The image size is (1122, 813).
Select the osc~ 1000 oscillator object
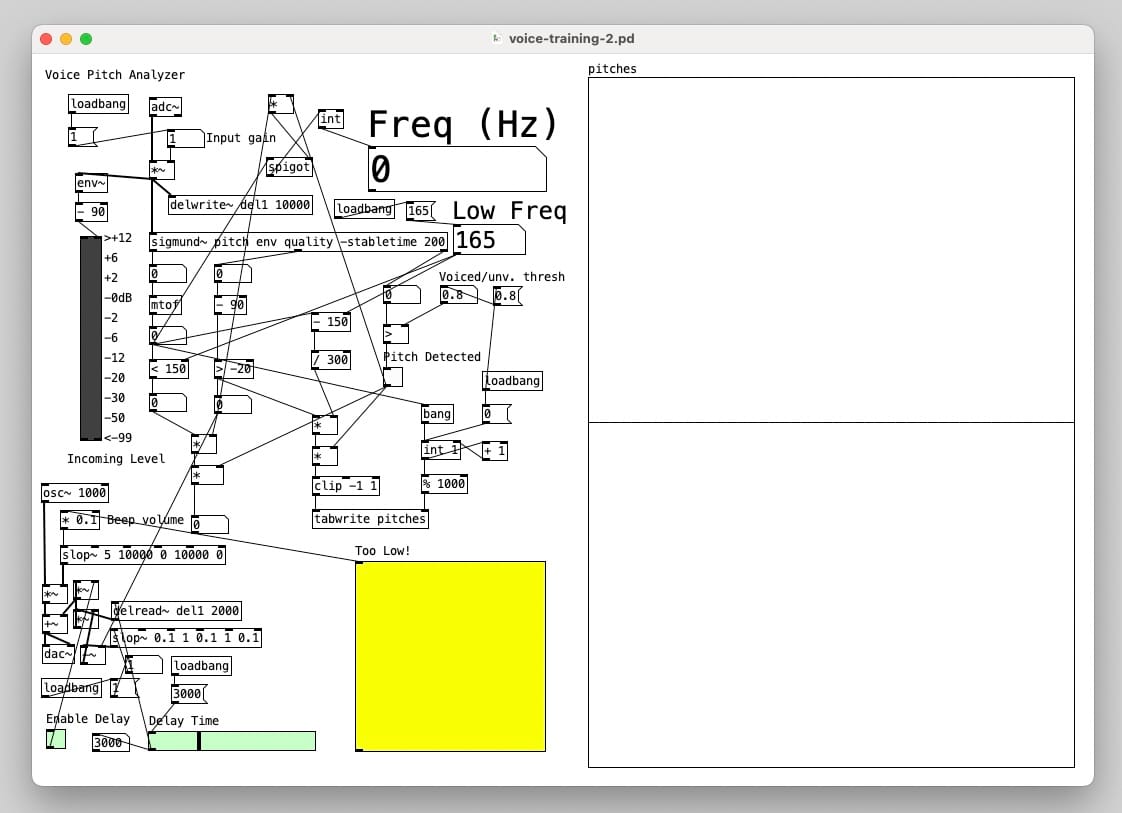coord(75,493)
